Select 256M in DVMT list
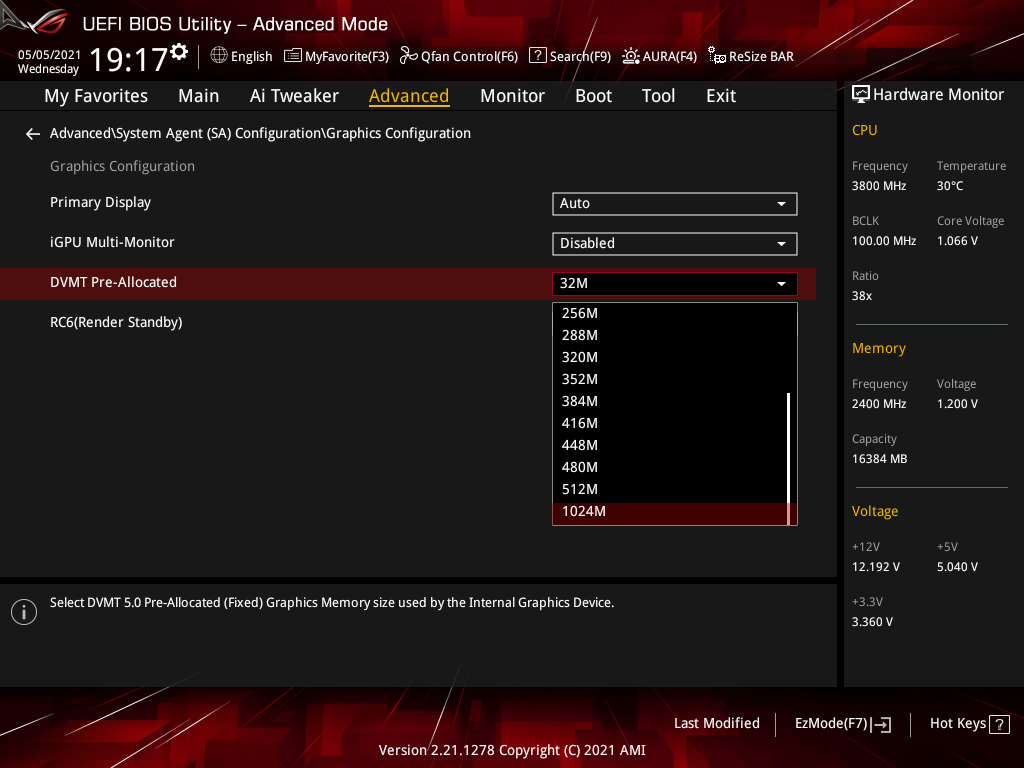Screen dimensions: 1024x768 click(x=670, y=313)
